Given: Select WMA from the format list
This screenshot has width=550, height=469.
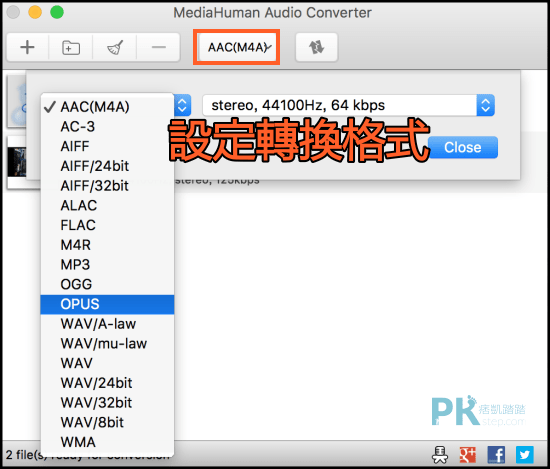Looking at the screenshot, I should [x=107, y=442].
